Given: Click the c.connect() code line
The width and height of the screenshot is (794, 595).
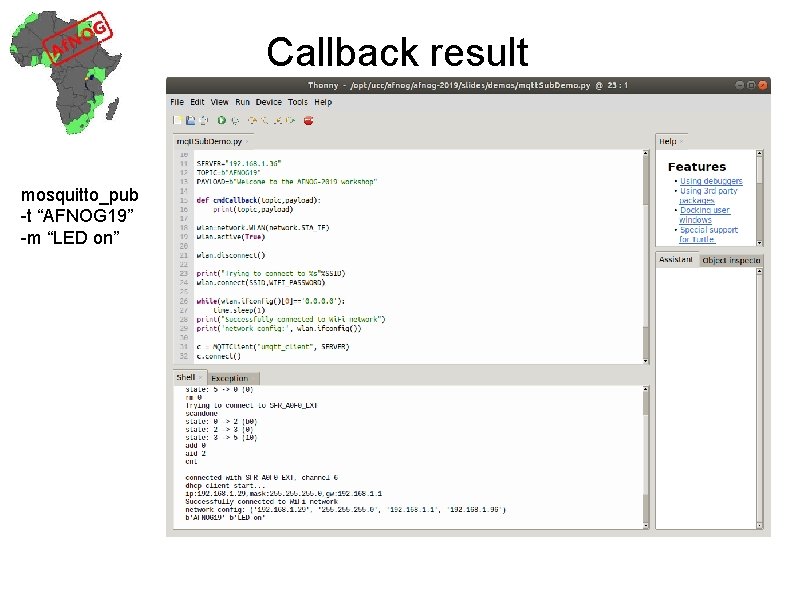Looking at the screenshot, I should 218,356.
